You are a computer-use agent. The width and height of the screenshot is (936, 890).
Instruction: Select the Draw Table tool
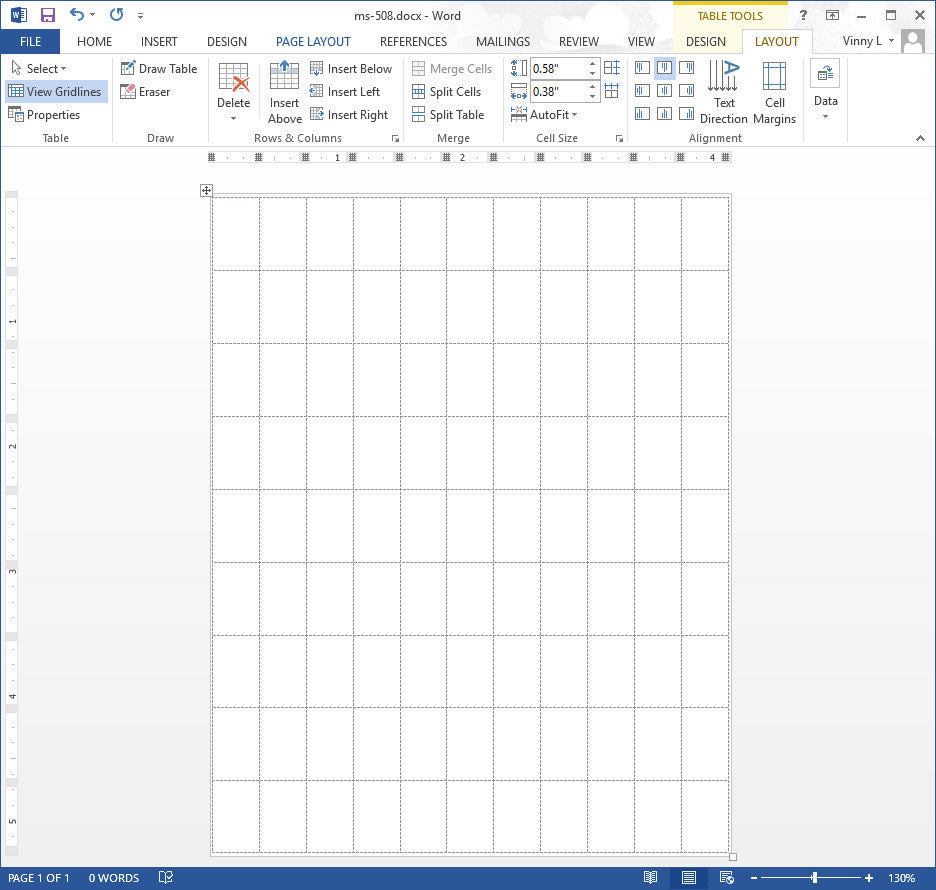(158, 68)
